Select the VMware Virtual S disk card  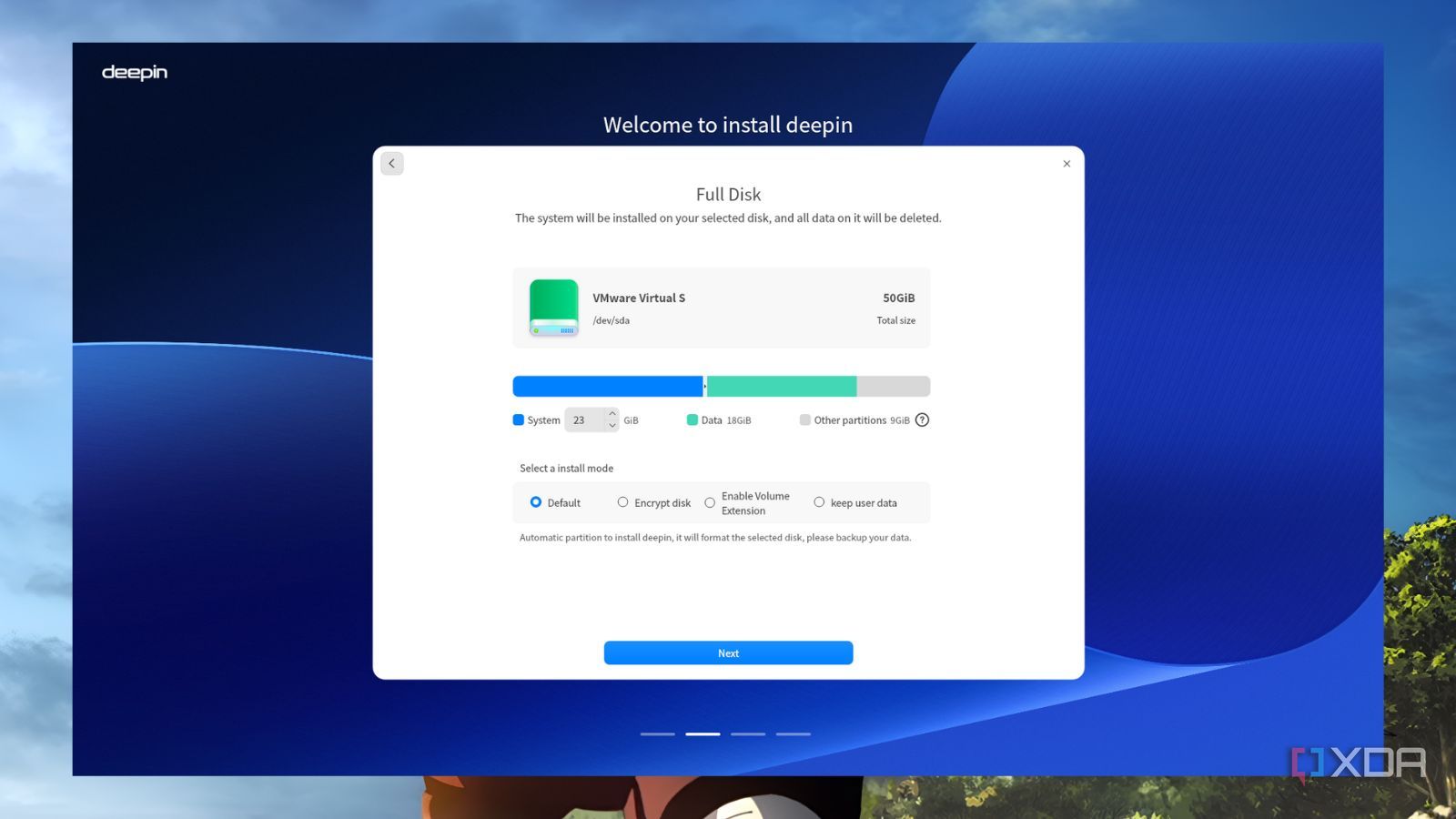point(722,308)
